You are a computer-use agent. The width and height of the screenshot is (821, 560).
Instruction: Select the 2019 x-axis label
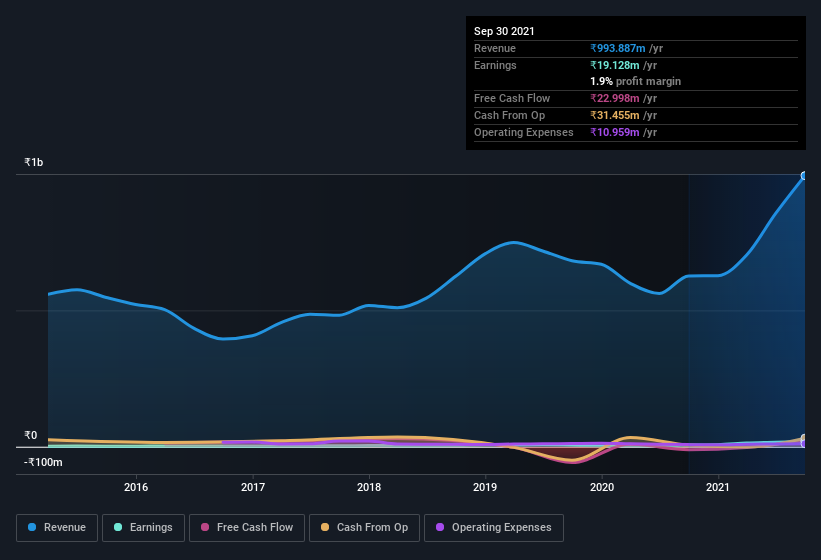click(x=485, y=487)
